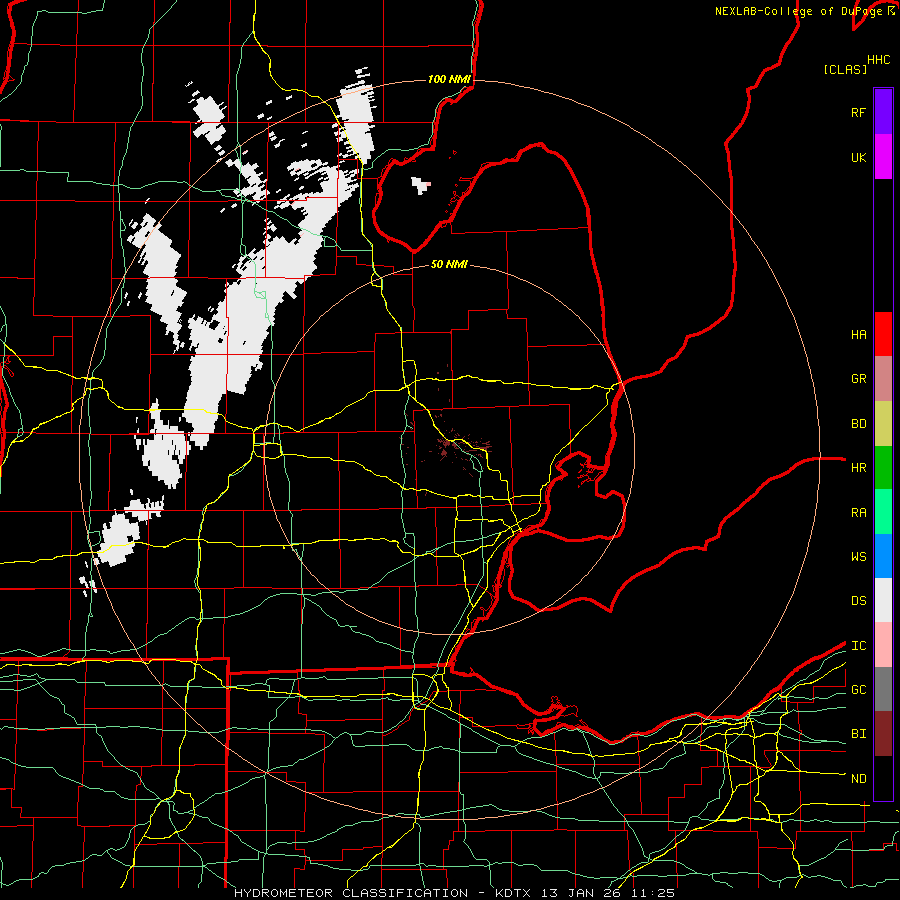Click the RF legend label

tap(859, 112)
